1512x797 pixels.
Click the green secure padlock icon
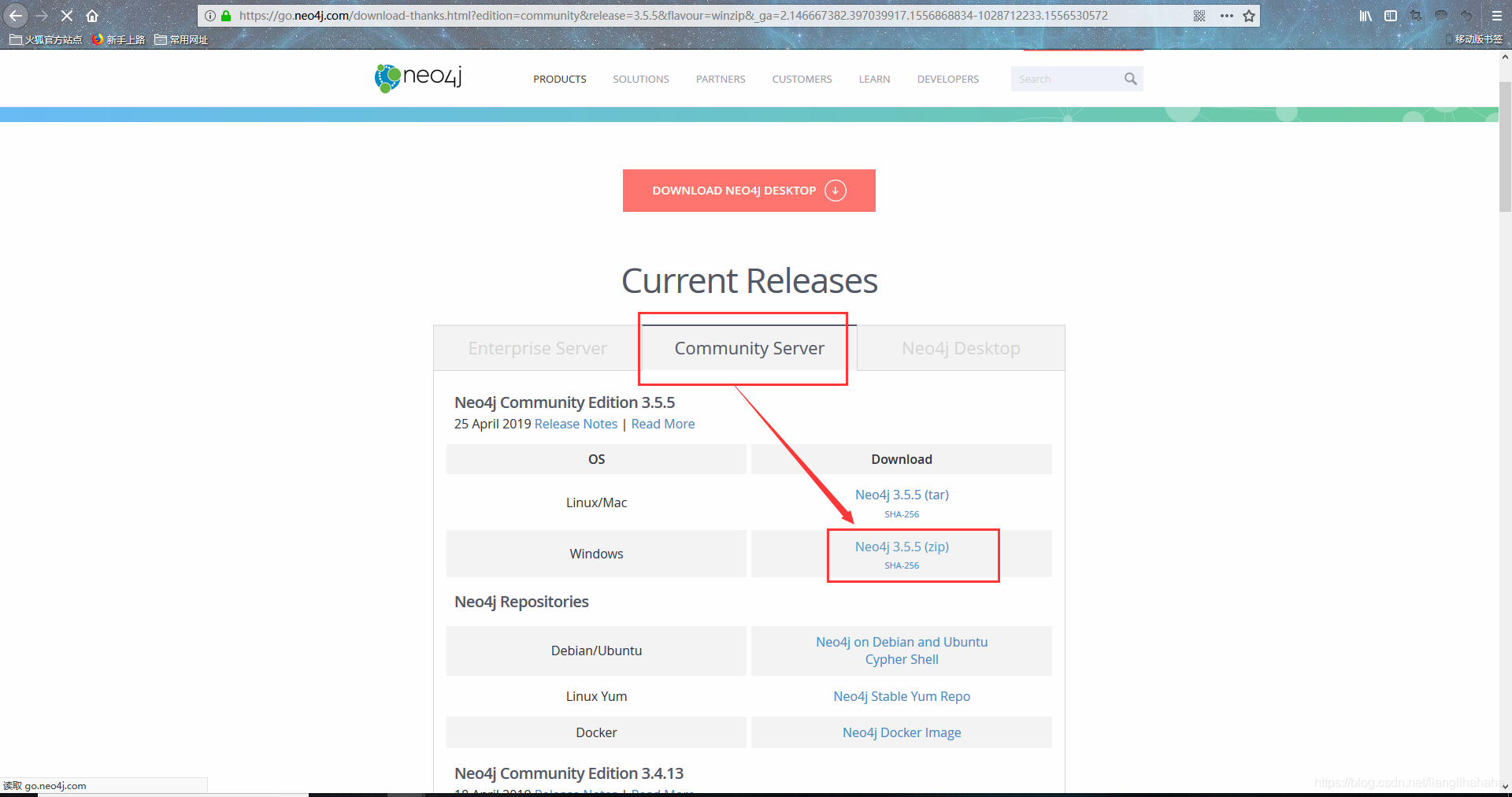point(226,15)
